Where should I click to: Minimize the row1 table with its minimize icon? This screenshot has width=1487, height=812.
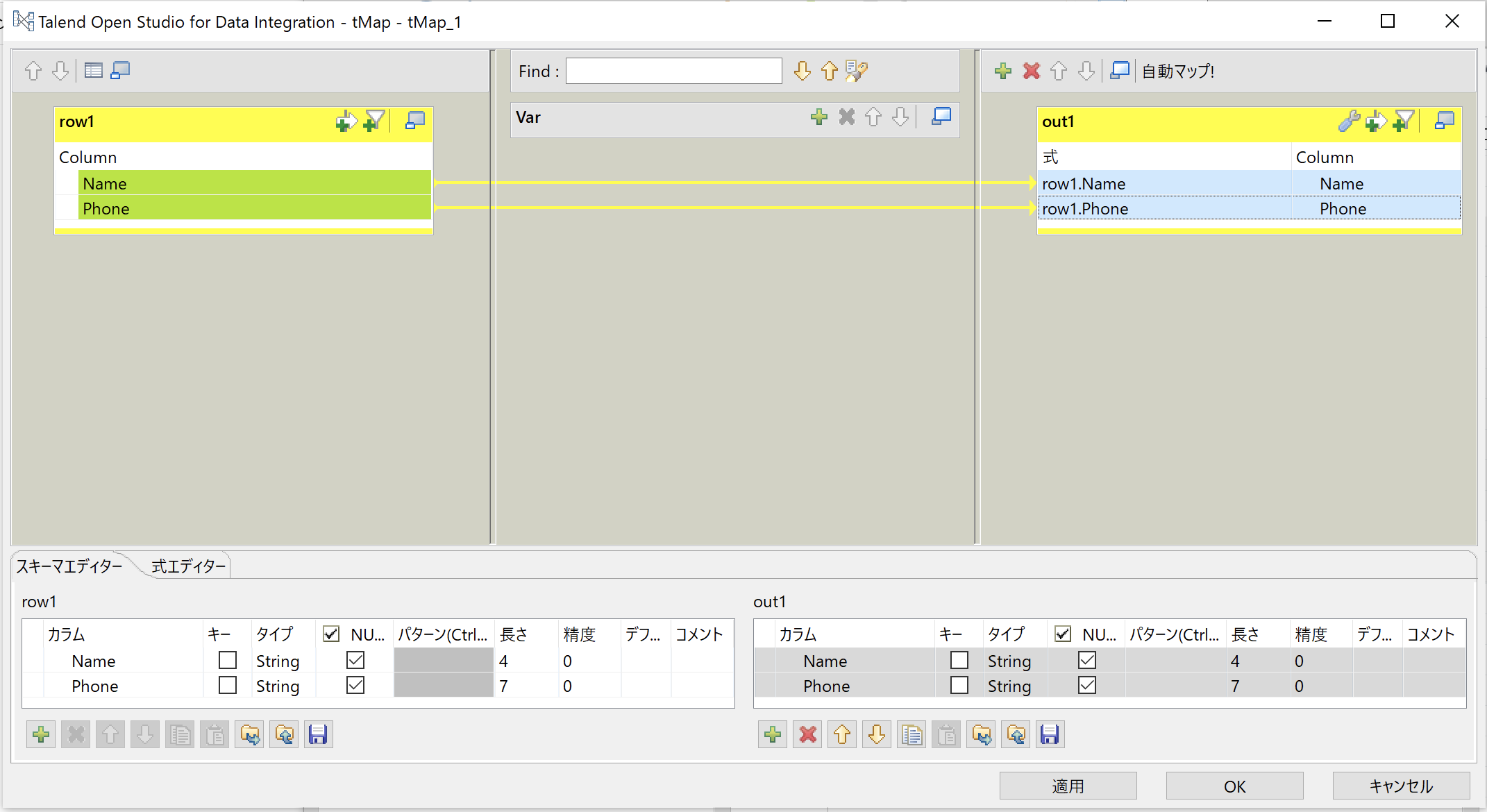[415, 119]
